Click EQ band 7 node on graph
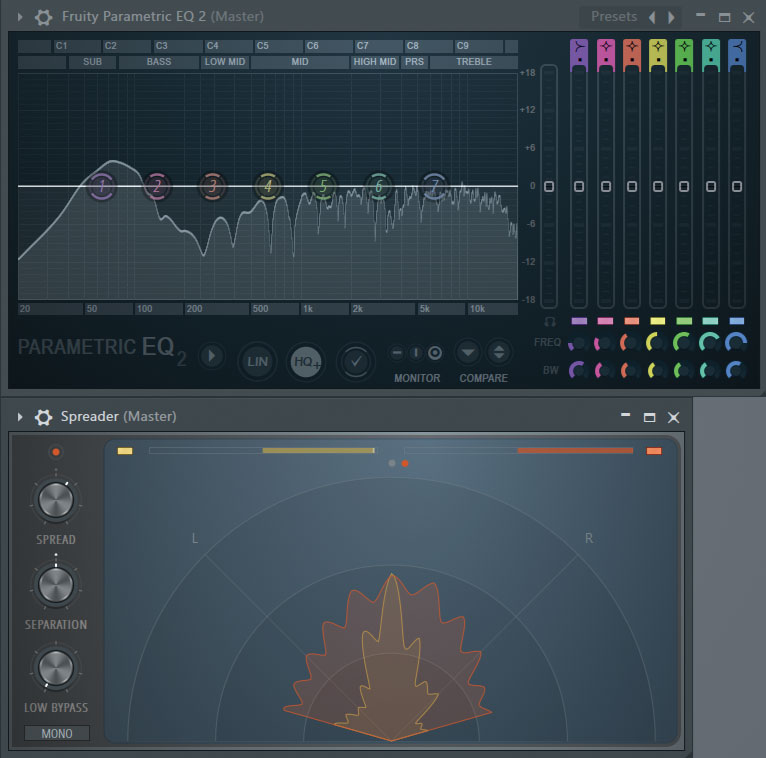 434,186
